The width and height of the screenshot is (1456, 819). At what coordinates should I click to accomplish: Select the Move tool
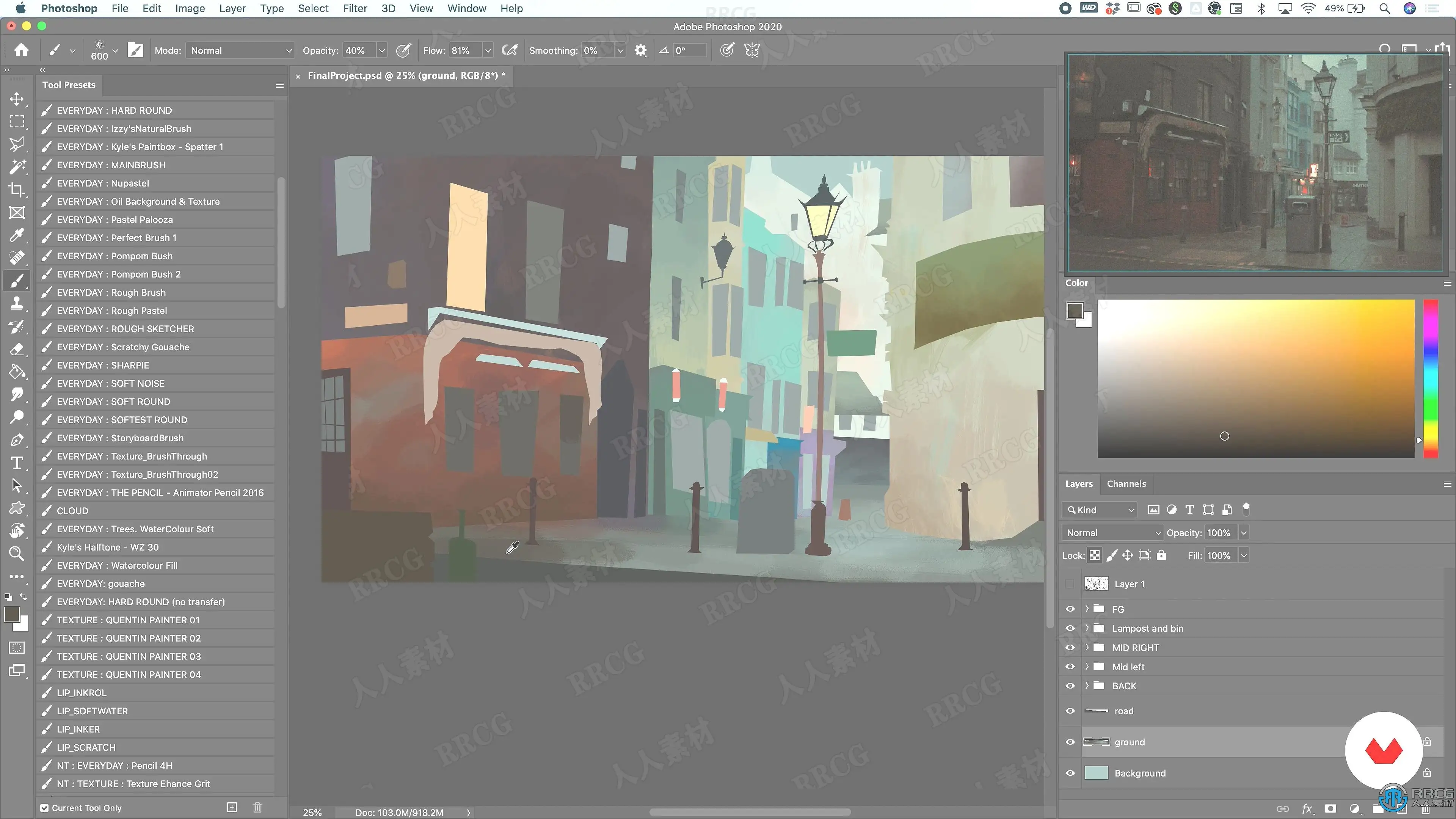coord(17,99)
